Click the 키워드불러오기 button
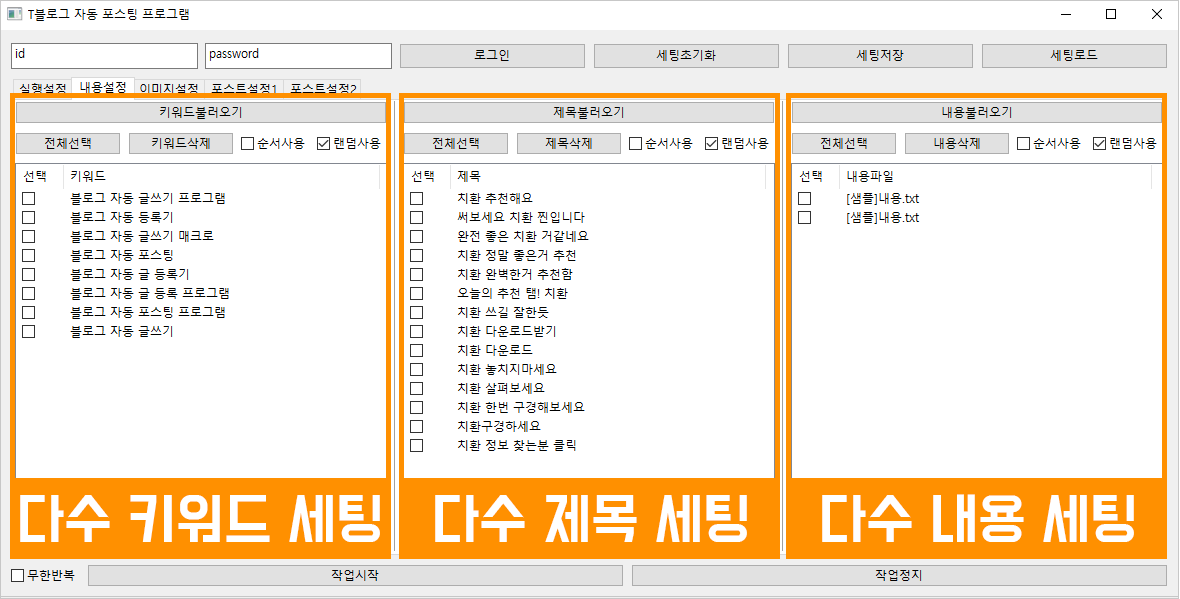 click(x=201, y=112)
